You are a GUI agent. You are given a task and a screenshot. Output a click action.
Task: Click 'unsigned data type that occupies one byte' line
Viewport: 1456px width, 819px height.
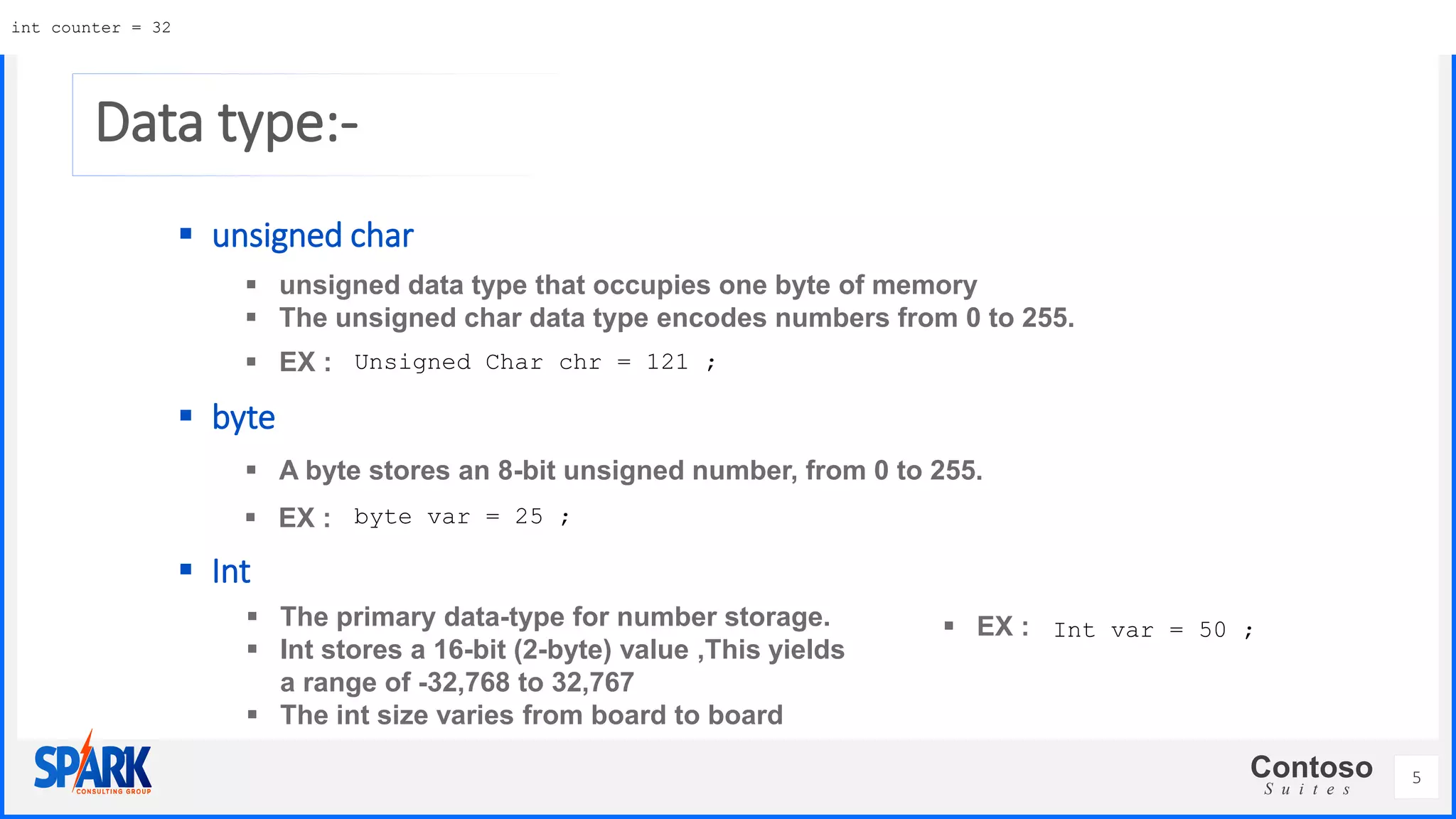628,285
